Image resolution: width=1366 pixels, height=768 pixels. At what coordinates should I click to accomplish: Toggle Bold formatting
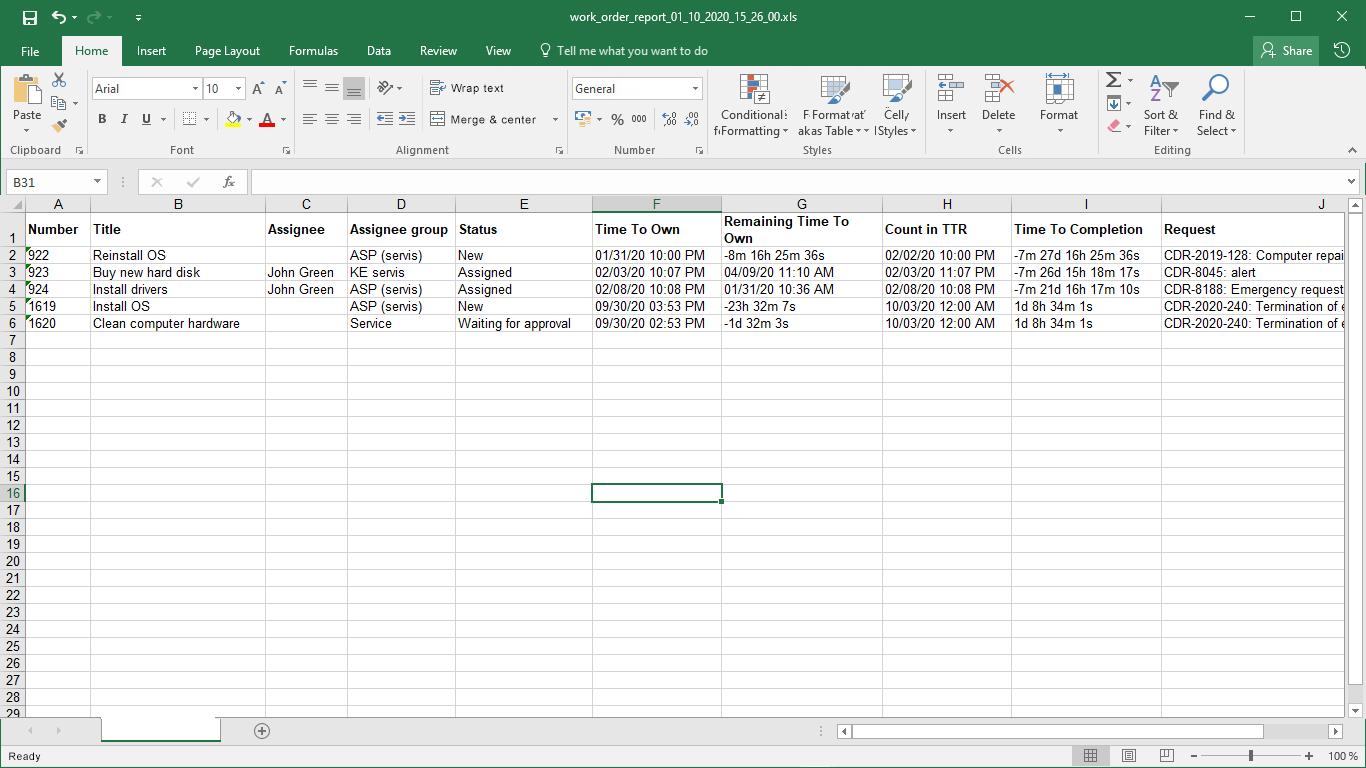(102, 119)
